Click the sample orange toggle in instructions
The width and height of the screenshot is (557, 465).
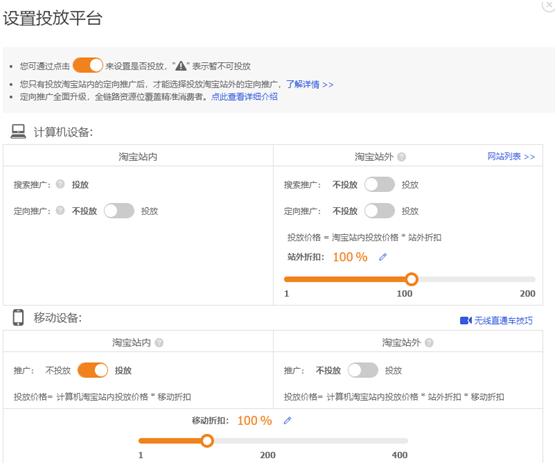coord(88,65)
